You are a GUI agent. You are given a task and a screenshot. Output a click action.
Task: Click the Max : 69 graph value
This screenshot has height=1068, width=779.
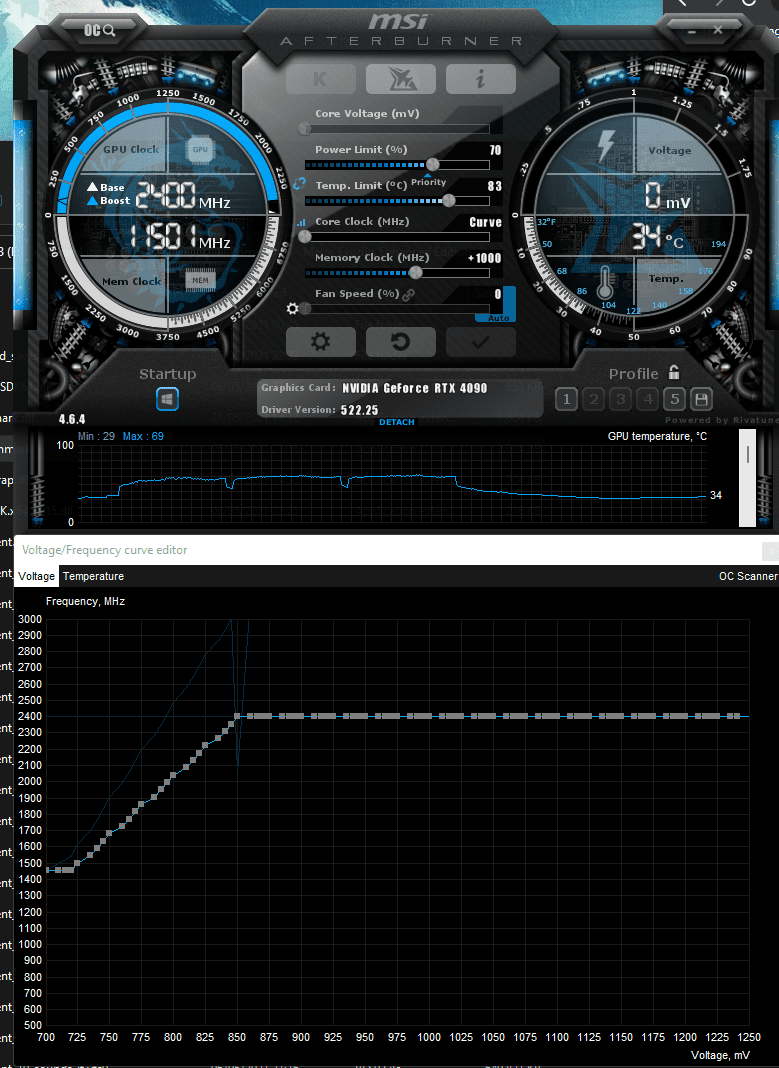point(143,436)
